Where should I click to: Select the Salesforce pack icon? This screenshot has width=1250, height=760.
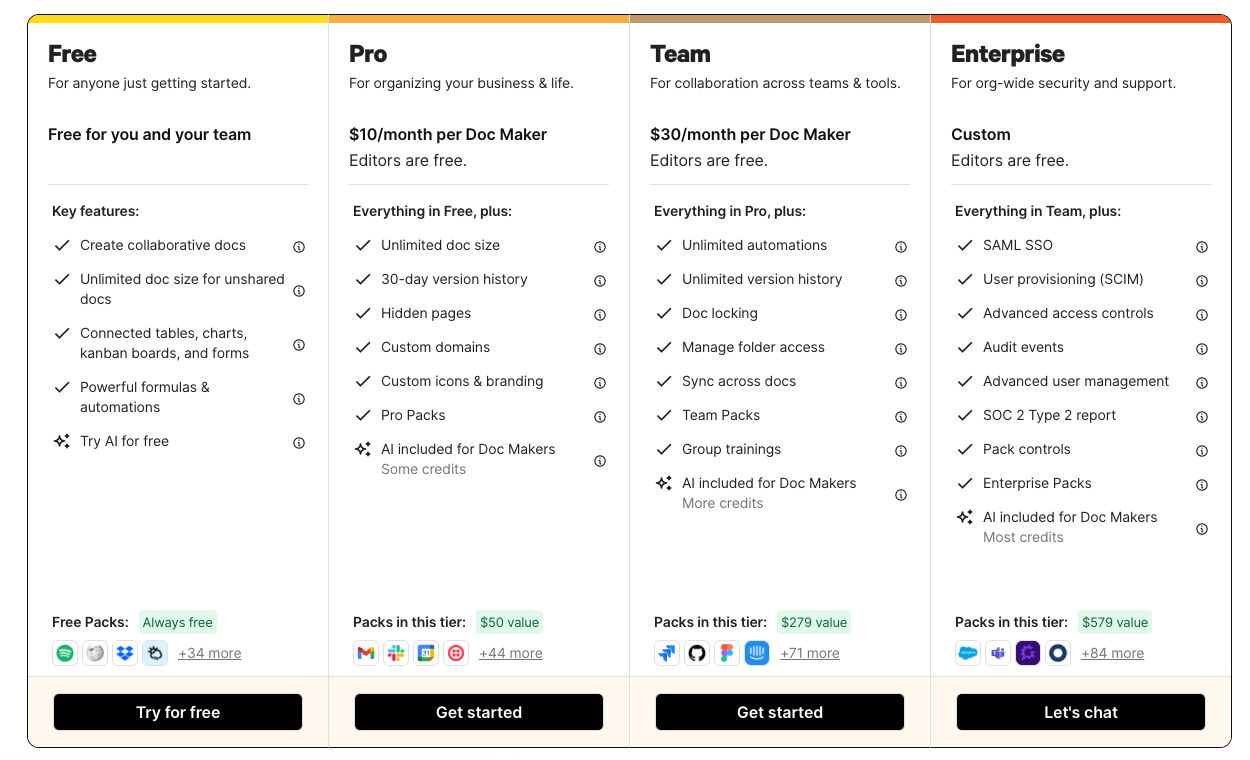(x=968, y=653)
